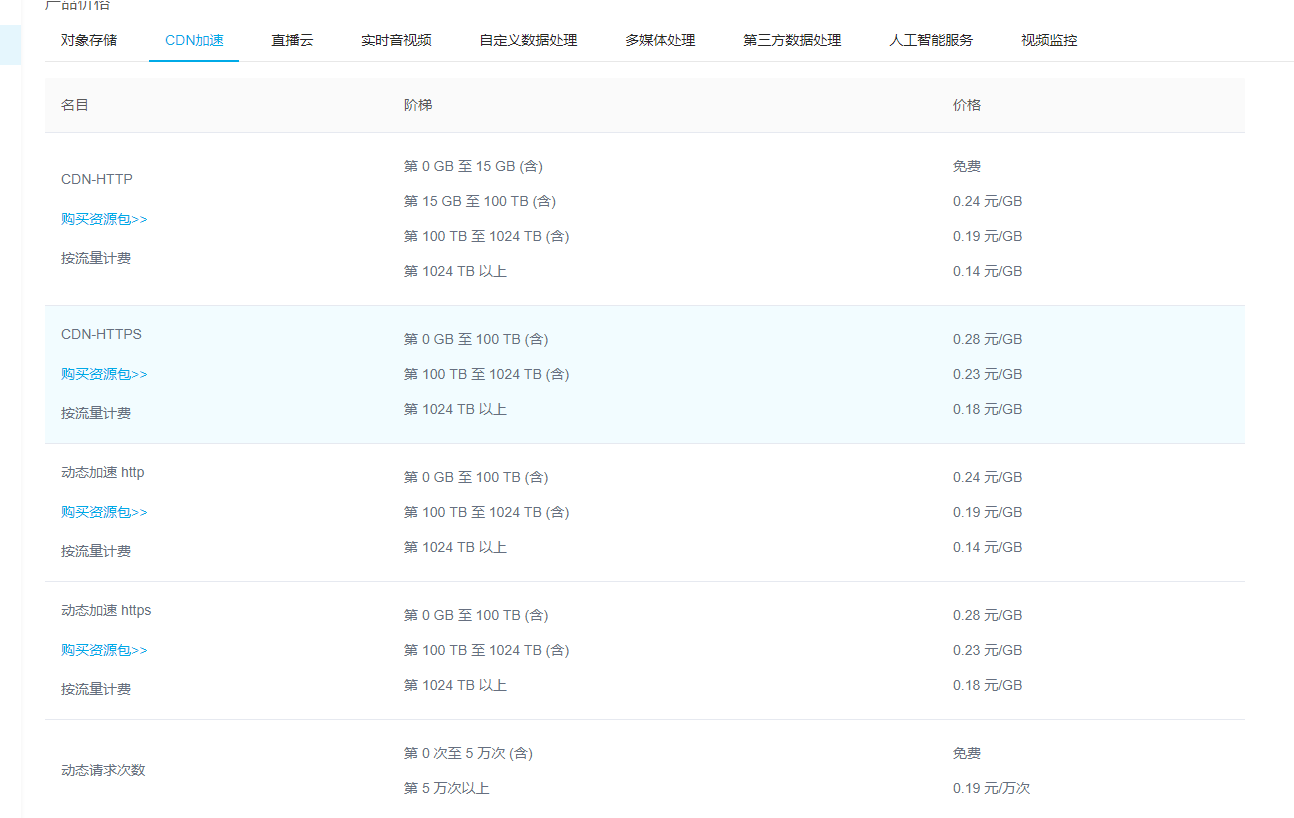Open the 第三方数据处理 tab
The width and height of the screenshot is (1294, 818).
pos(792,40)
